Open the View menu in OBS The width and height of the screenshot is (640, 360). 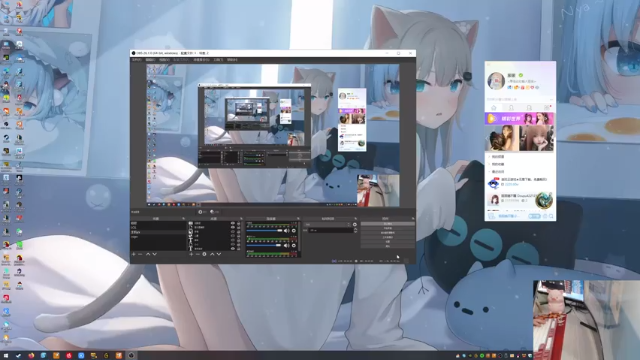click(x=164, y=60)
